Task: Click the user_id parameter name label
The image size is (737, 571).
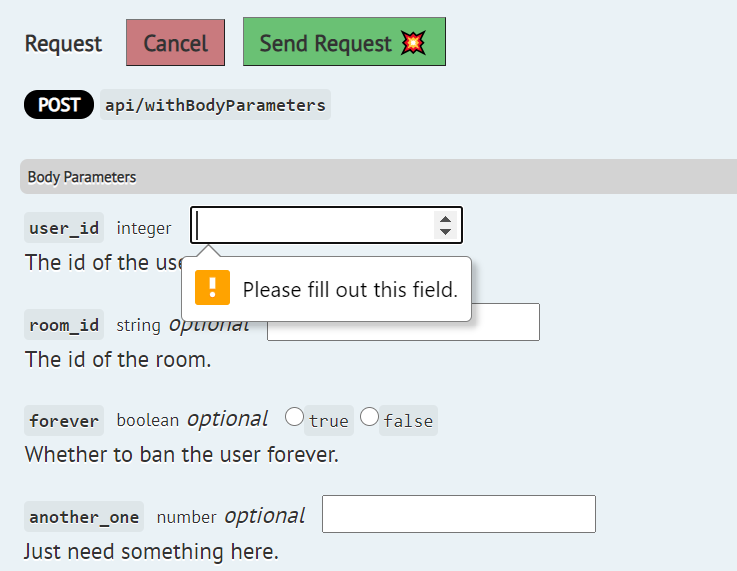Action: [64, 228]
